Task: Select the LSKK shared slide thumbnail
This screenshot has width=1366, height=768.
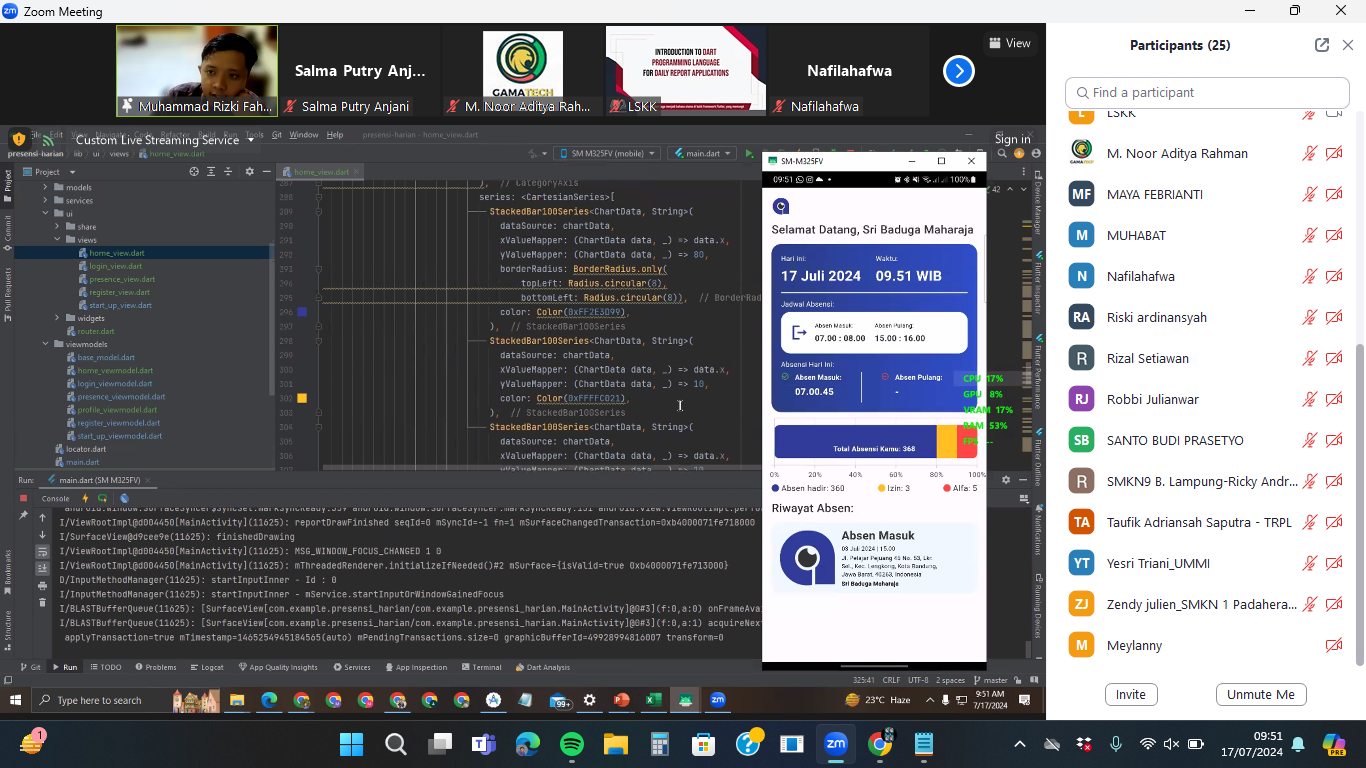Action: [x=685, y=71]
